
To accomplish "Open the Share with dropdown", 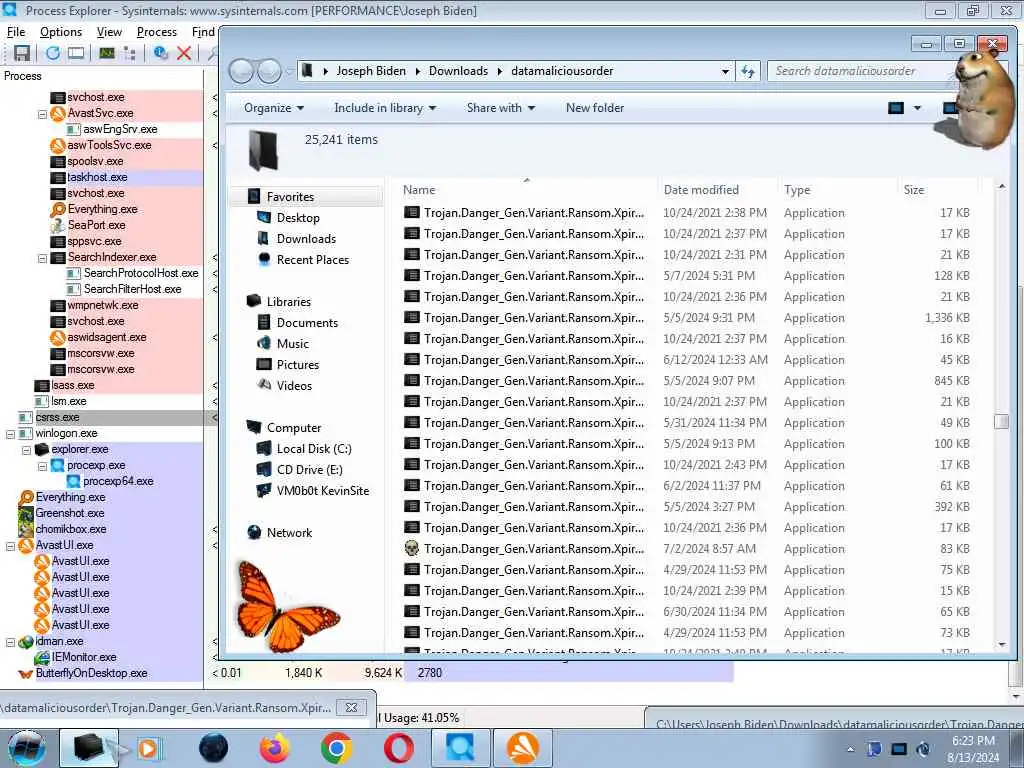I will point(501,108).
